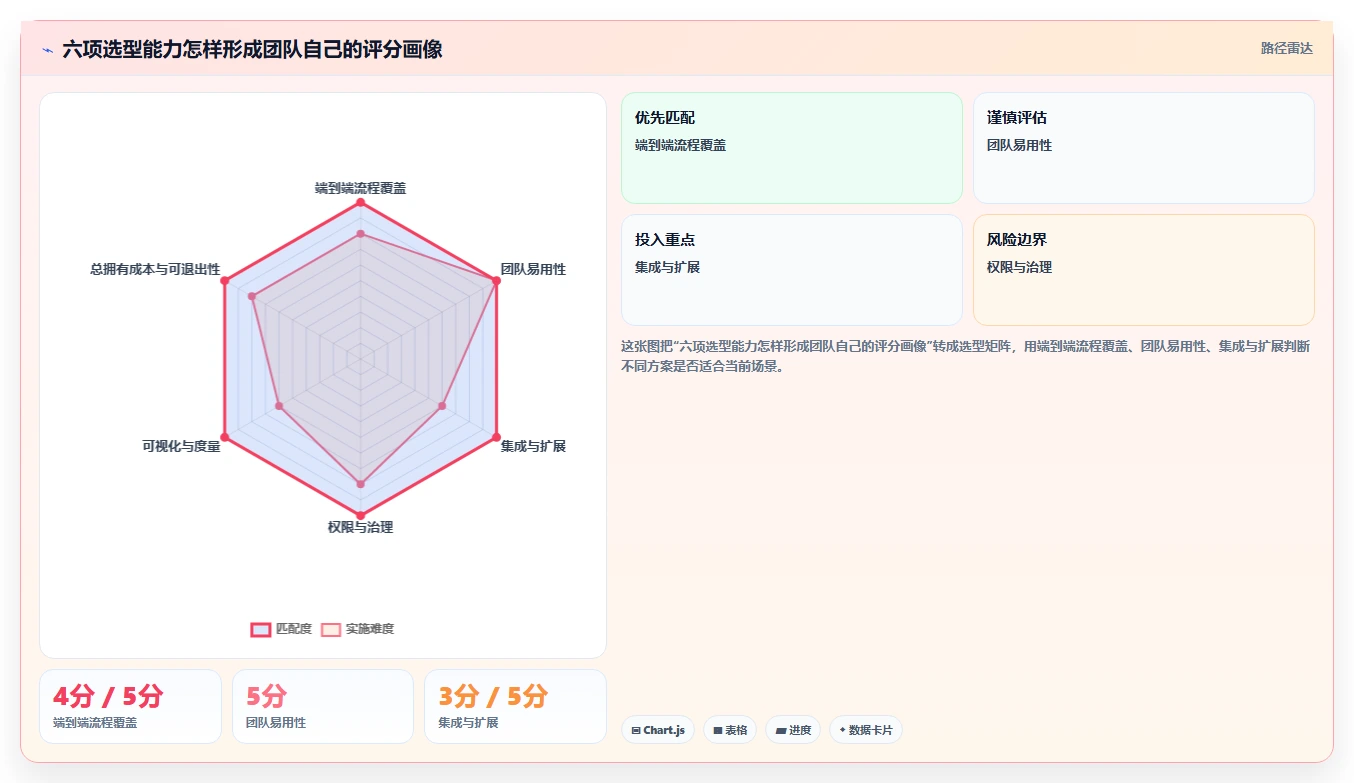Click the outer data point at 权限与治理
The width and height of the screenshot is (1354, 783).
pyautogui.click(x=361, y=515)
